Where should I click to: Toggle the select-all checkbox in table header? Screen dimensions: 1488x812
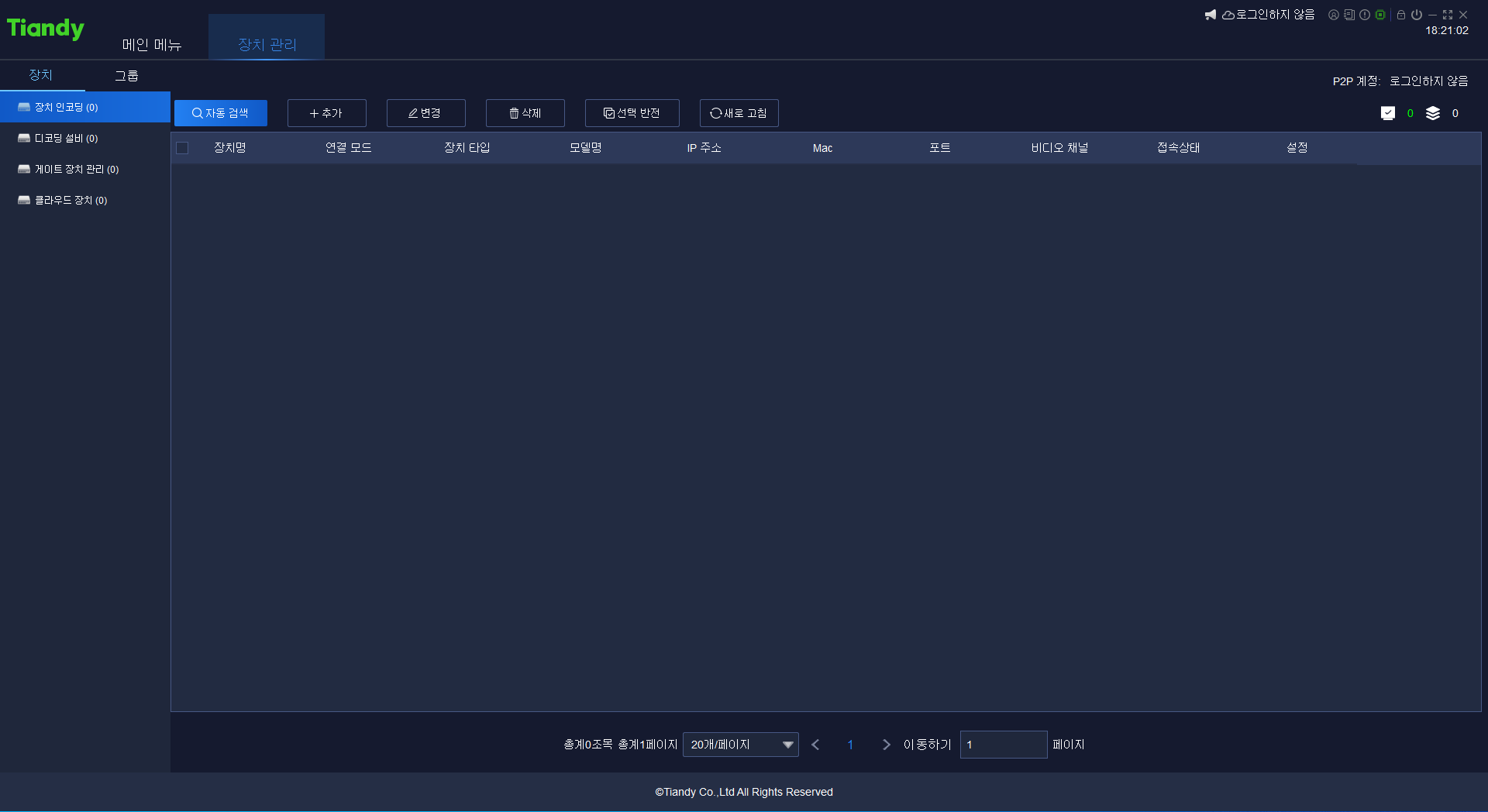(x=183, y=148)
